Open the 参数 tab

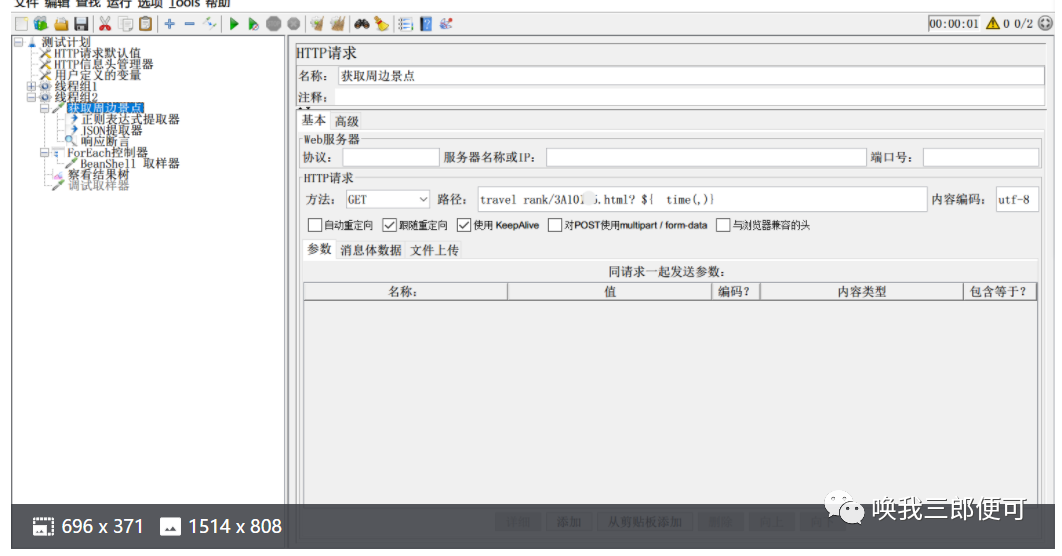coord(319,249)
